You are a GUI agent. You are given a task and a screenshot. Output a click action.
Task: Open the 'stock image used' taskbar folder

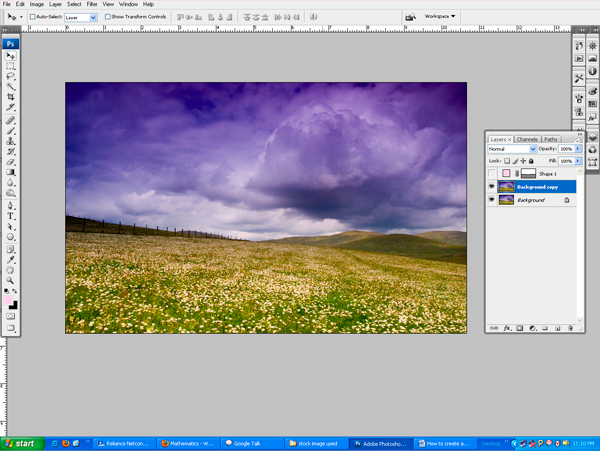[x=316, y=443]
